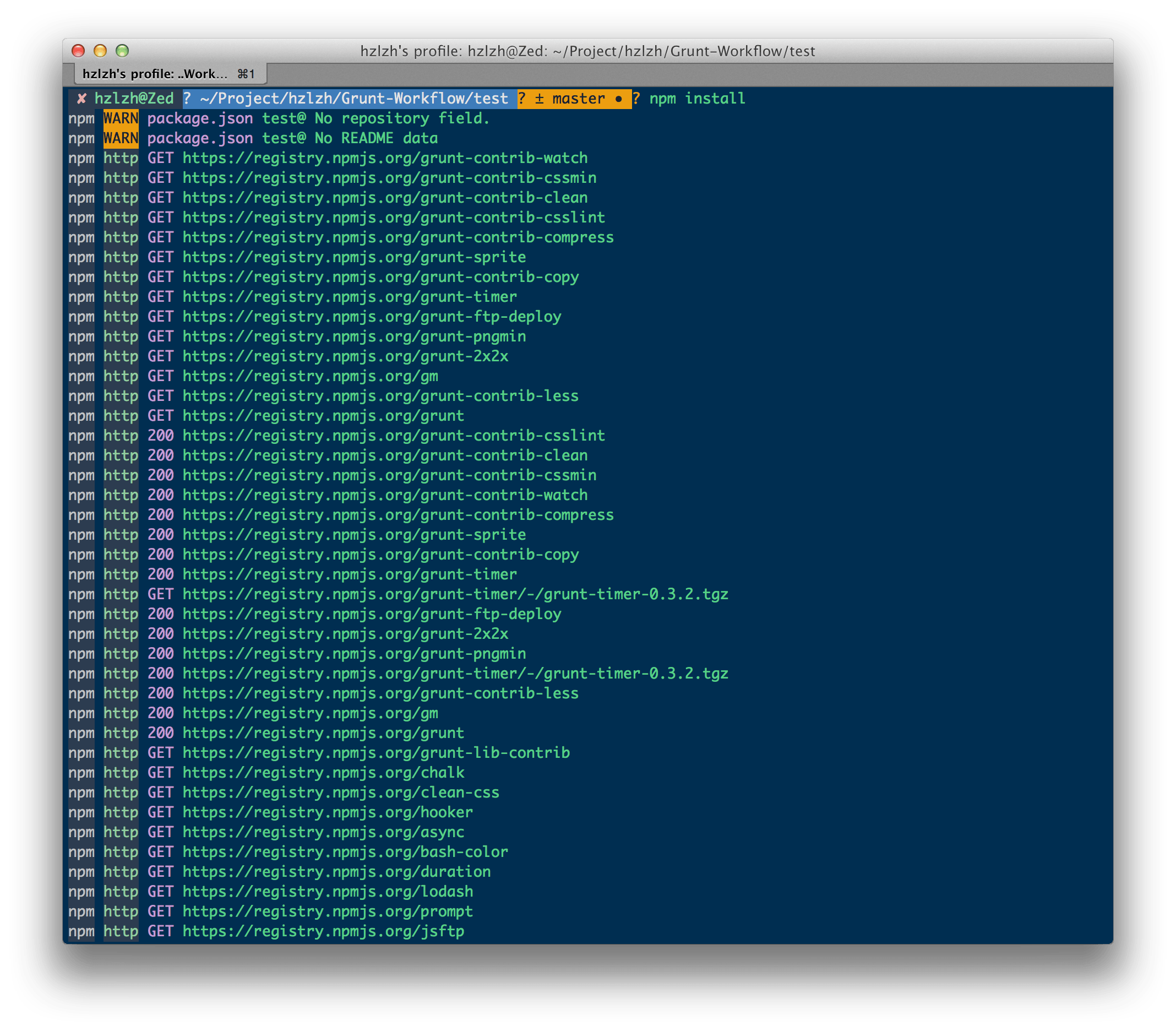Click the GET grunt-contrib-cssmin URL

click(x=389, y=178)
